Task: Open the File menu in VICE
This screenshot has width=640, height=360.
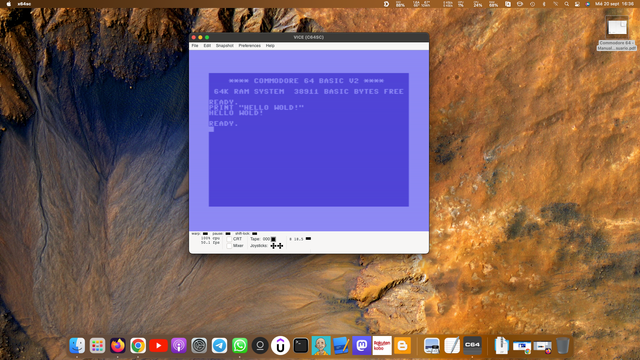Action: tap(195, 46)
